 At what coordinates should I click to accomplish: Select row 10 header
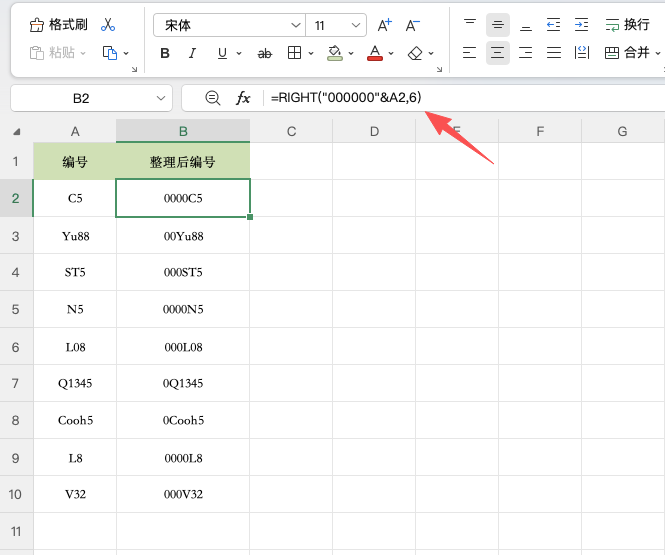(16, 494)
